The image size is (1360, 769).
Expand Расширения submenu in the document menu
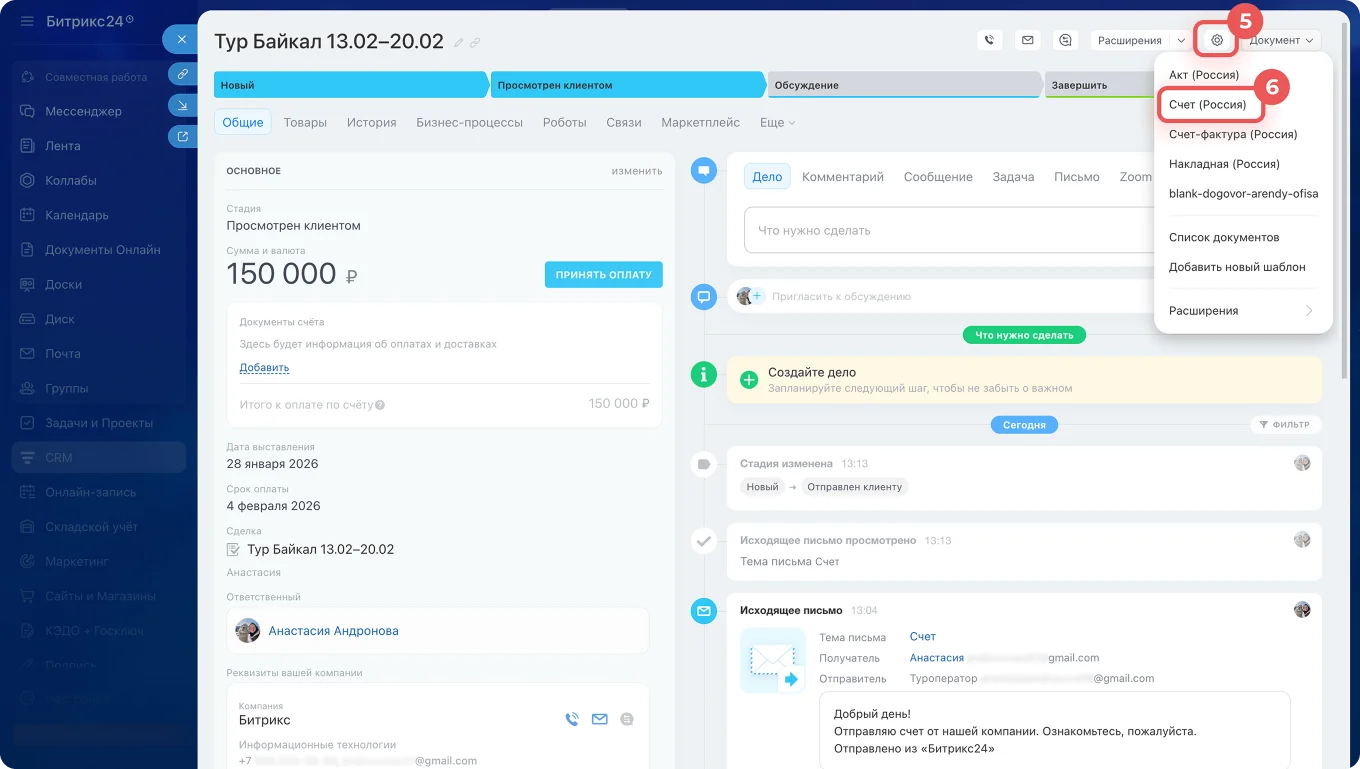(x=1241, y=311)
